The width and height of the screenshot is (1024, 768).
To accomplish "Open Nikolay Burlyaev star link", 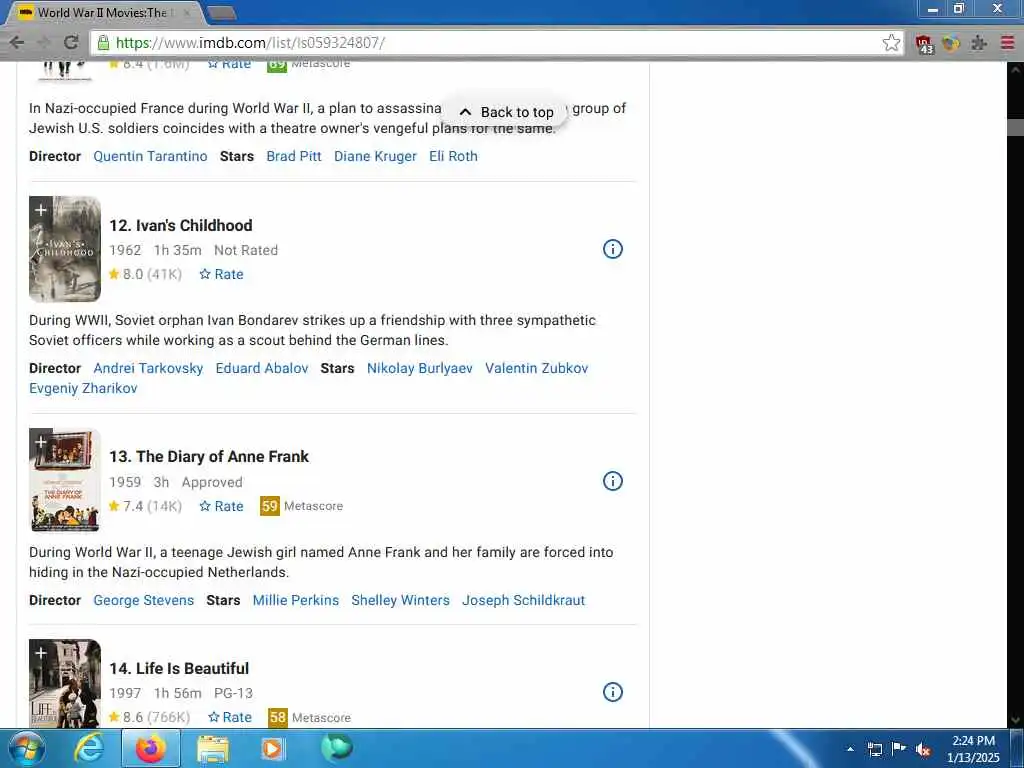I will click(420, 368).
